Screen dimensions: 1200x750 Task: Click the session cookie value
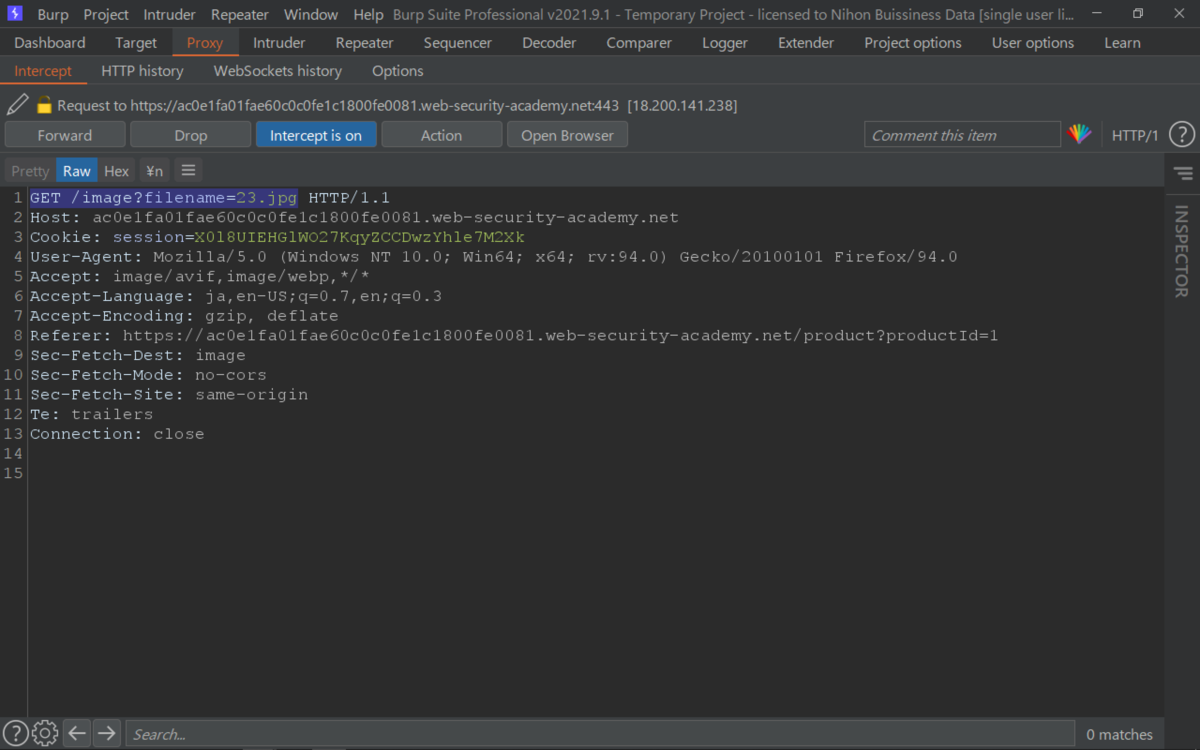(359, 237)
